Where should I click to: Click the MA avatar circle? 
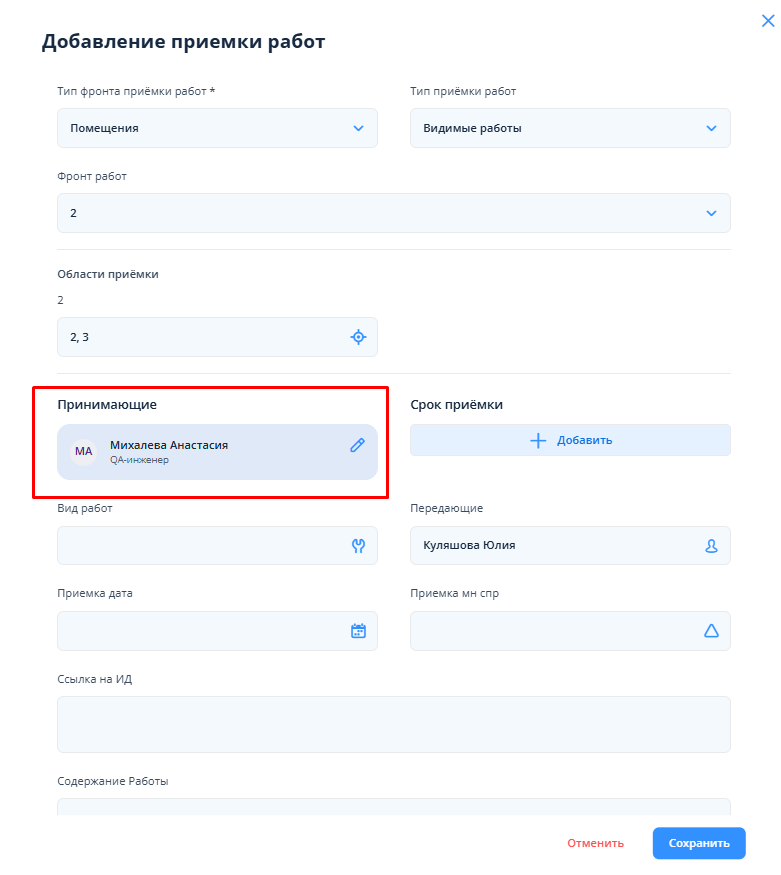(x=84, y=451)
